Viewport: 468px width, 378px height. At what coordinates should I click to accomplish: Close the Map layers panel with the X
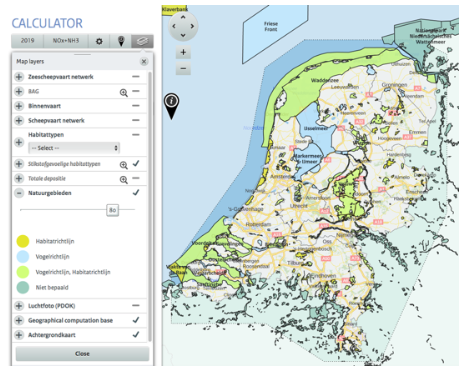144,62
